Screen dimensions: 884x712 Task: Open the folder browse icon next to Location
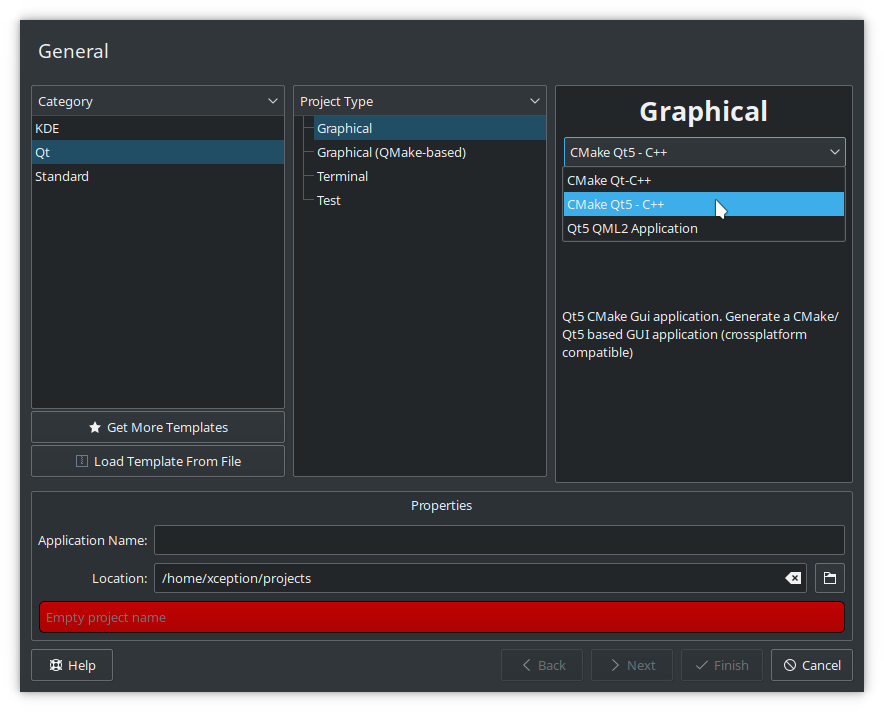click(x=829, y=578)
